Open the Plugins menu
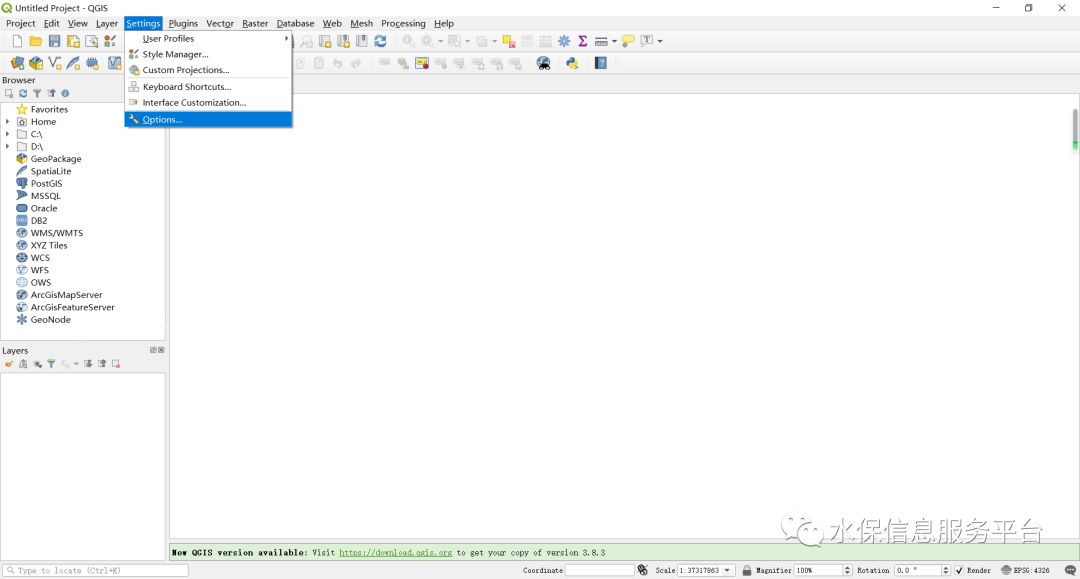The image size is (1080, 579). (x=183, y=23)
